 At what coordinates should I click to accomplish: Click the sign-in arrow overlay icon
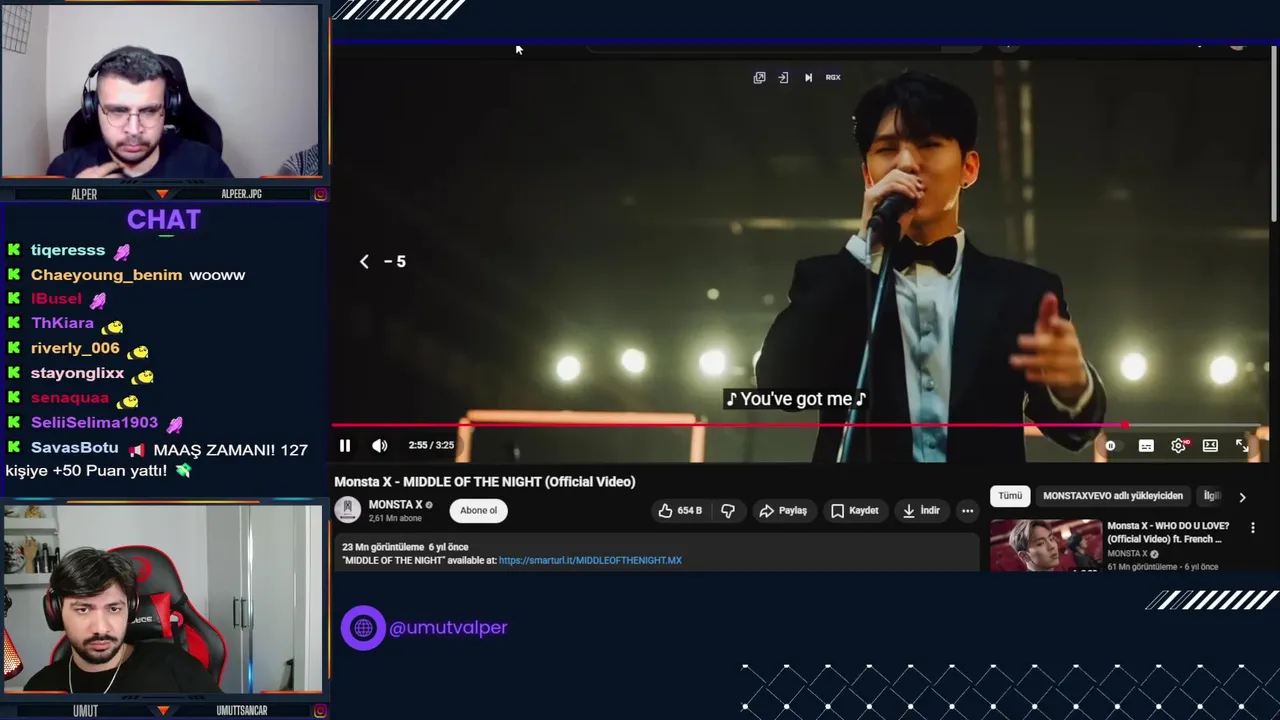point(783,77)
